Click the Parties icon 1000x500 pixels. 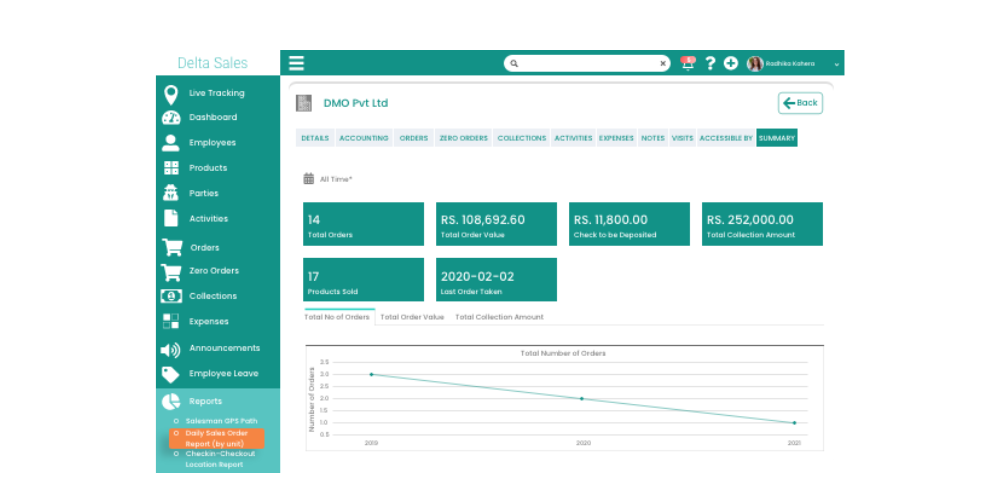tap(171, 193)
